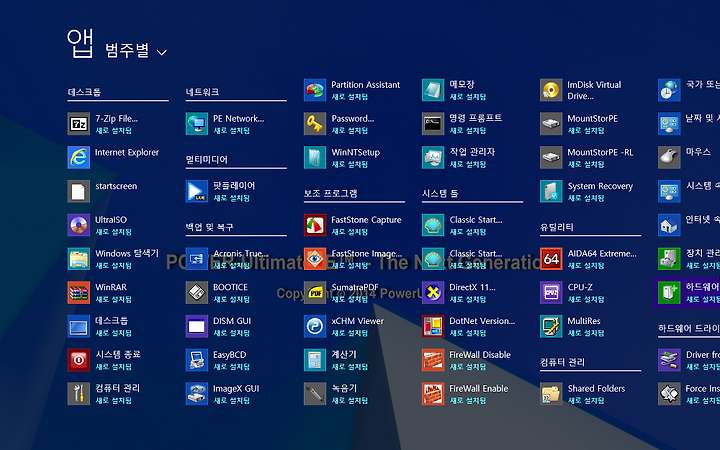Select the 네트워크 category header
The height and width of the screenshot is (450, 720).
(202, 92)
